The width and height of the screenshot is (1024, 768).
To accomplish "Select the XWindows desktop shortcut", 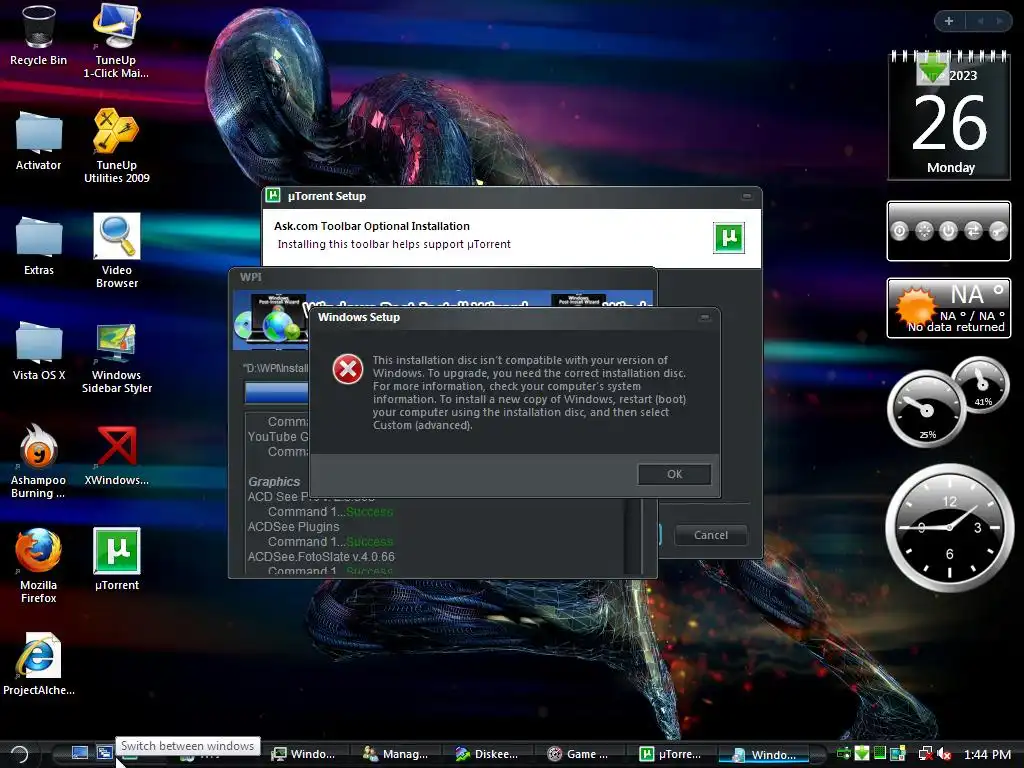I will coord(116,455).
